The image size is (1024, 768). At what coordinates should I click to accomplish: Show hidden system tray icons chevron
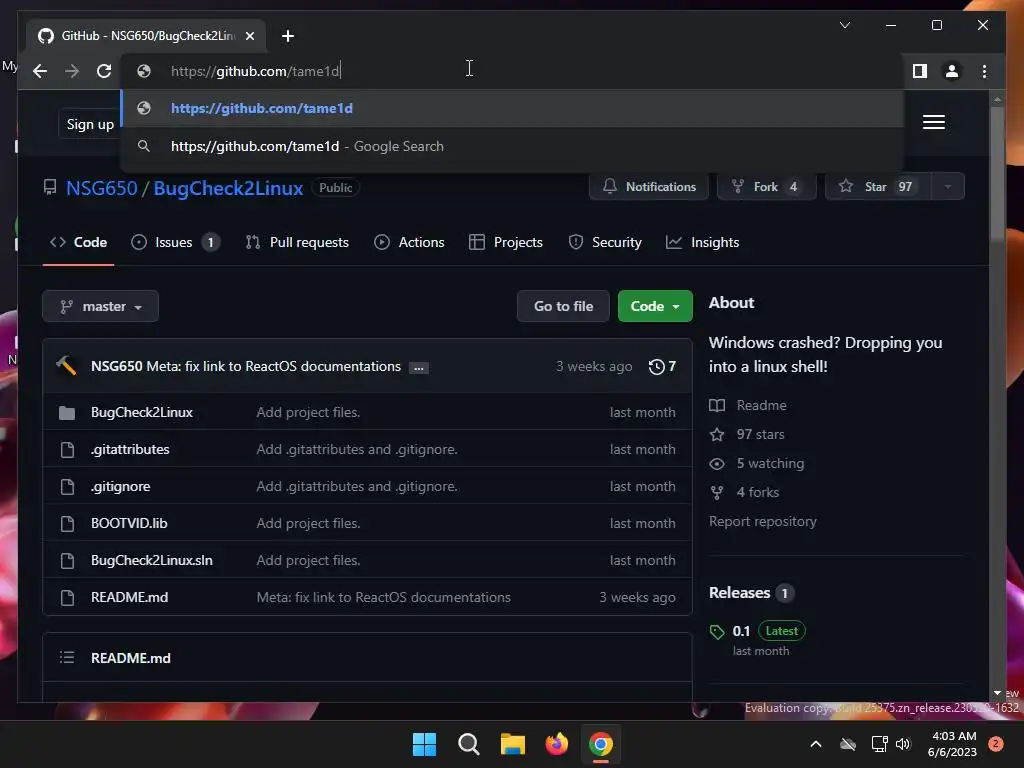[816, 744]
